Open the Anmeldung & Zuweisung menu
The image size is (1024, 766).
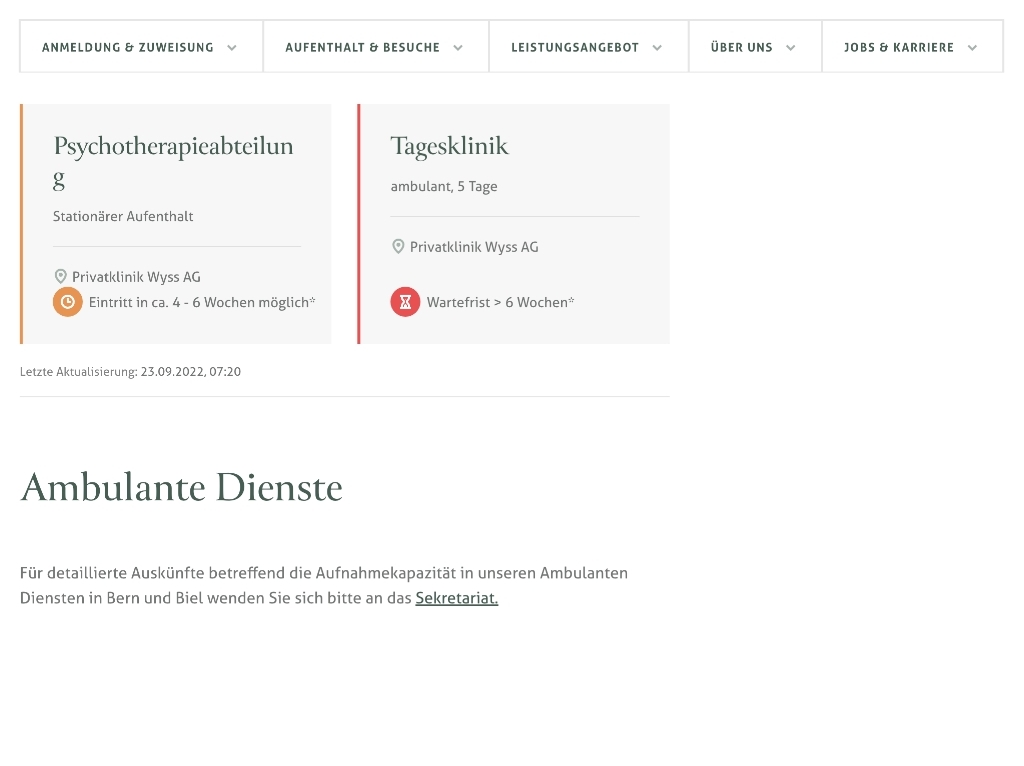coord(128,47)
